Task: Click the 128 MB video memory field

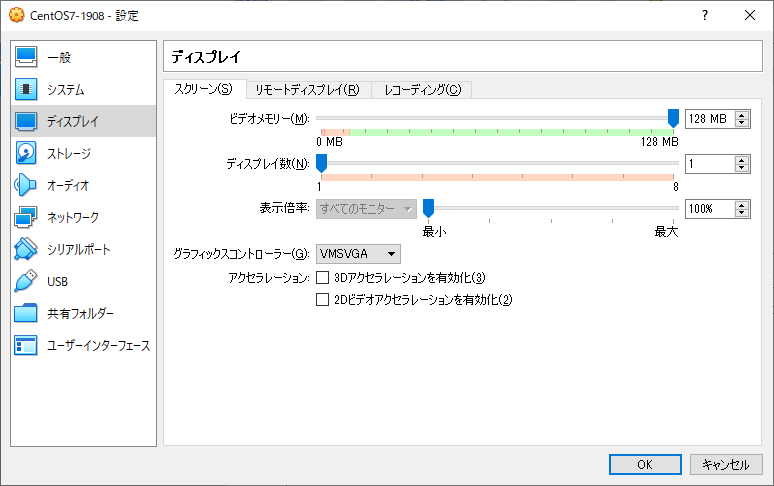Action: [710, 119]
